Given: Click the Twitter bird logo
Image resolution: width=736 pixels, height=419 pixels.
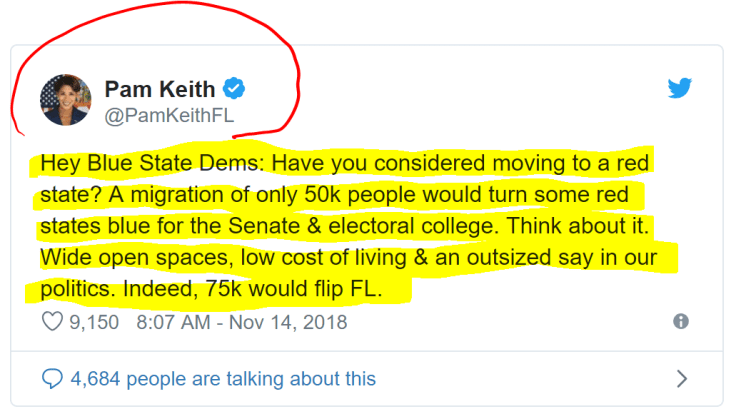Looking at the screenshot, I should (680, 89).
